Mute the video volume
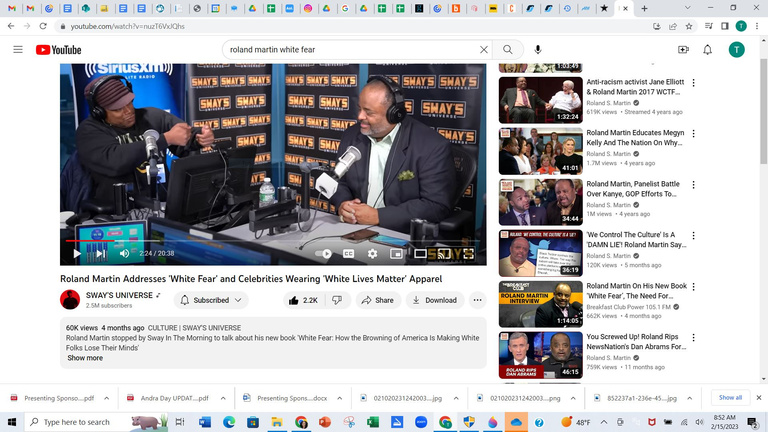 pos(125,254)
